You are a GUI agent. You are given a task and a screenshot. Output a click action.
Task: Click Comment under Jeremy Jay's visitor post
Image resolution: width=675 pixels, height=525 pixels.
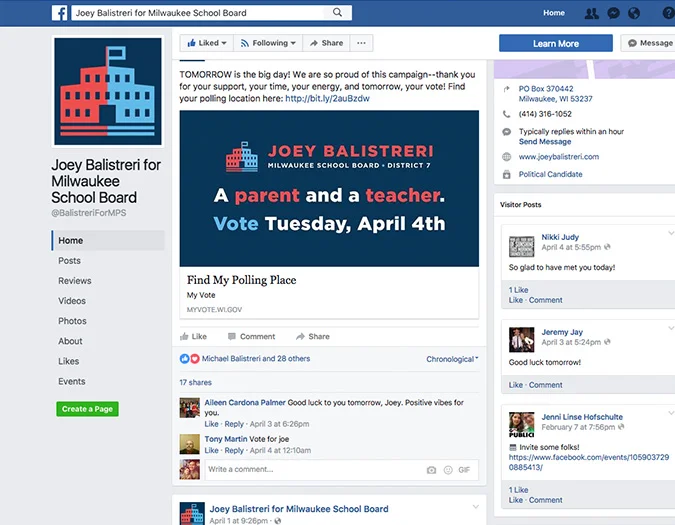(x=545, y=385)
